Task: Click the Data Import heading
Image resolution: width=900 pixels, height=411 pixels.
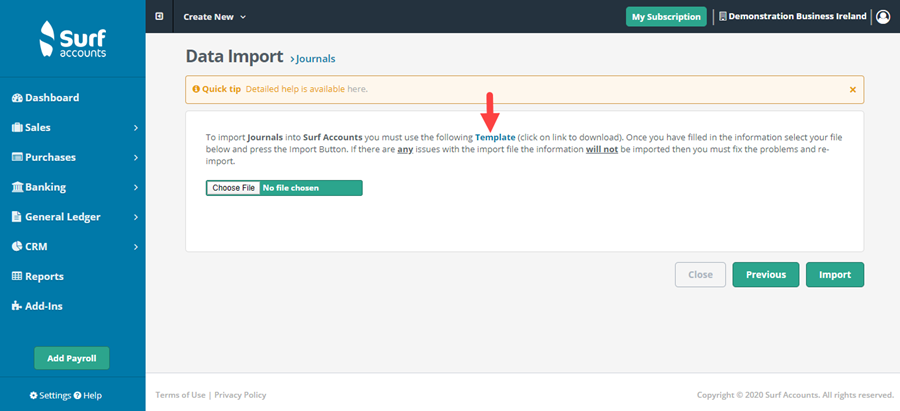Action: click(x=234, y=56)
